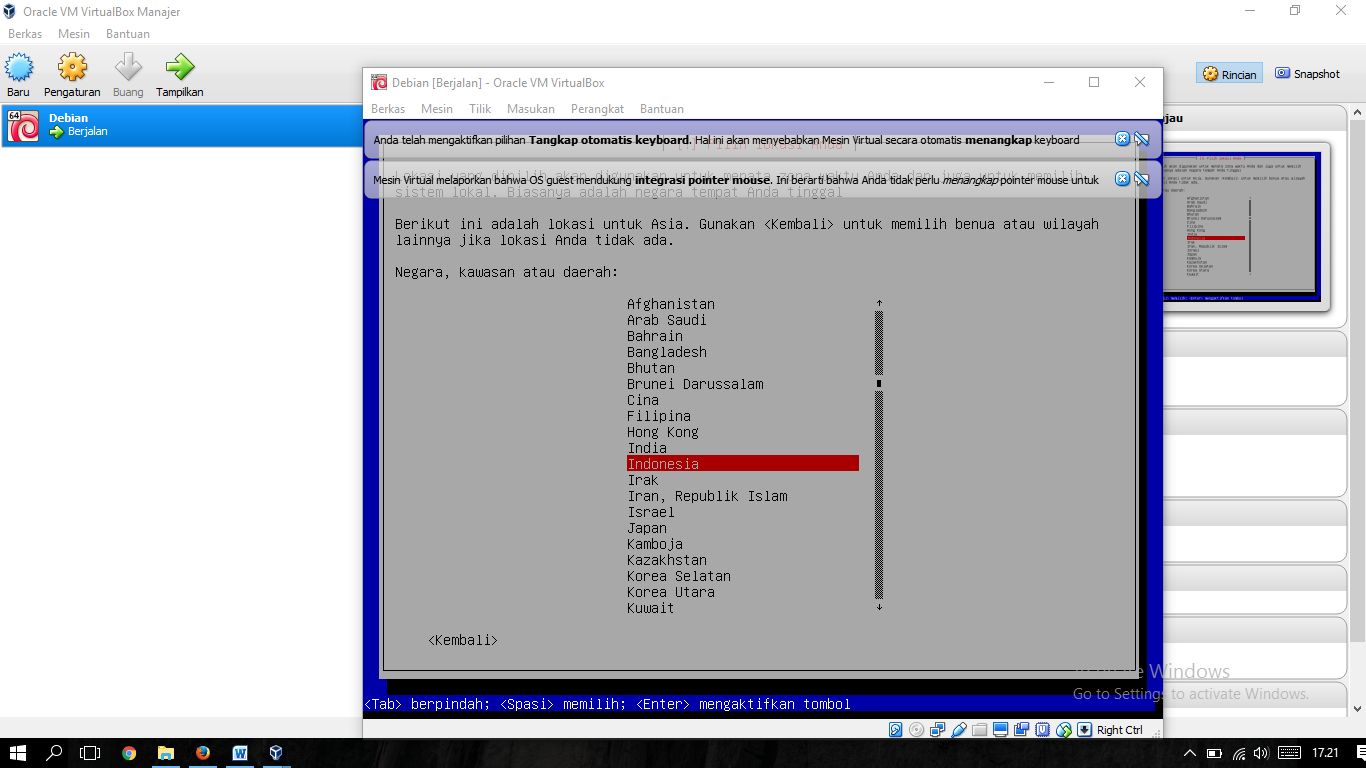Click the Buang toolbar icon
Viewport: 1366px width, 768px height.
[x=127, y=75]
